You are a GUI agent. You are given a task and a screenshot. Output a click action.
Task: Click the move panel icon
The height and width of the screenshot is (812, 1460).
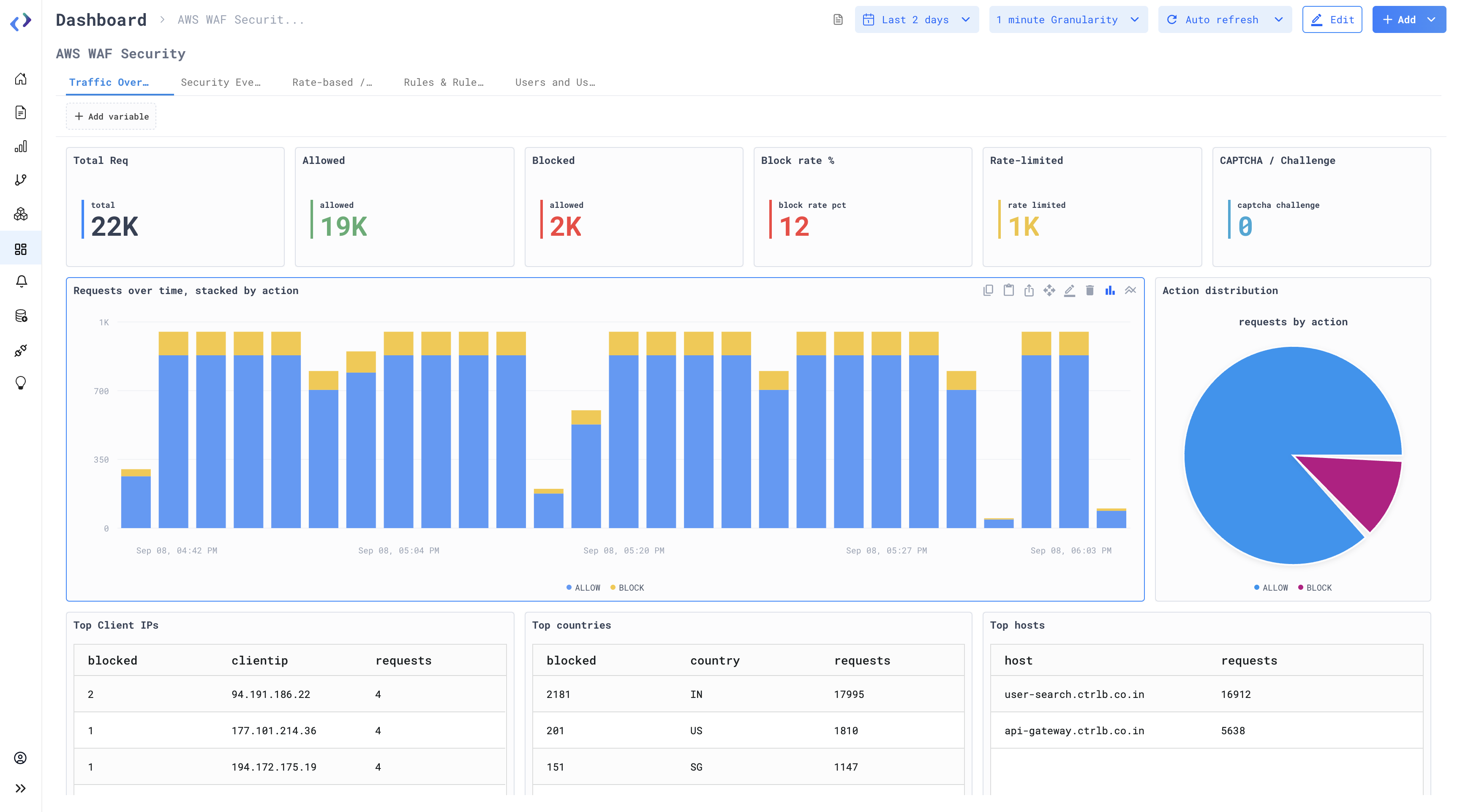[x=1049, y=290]
